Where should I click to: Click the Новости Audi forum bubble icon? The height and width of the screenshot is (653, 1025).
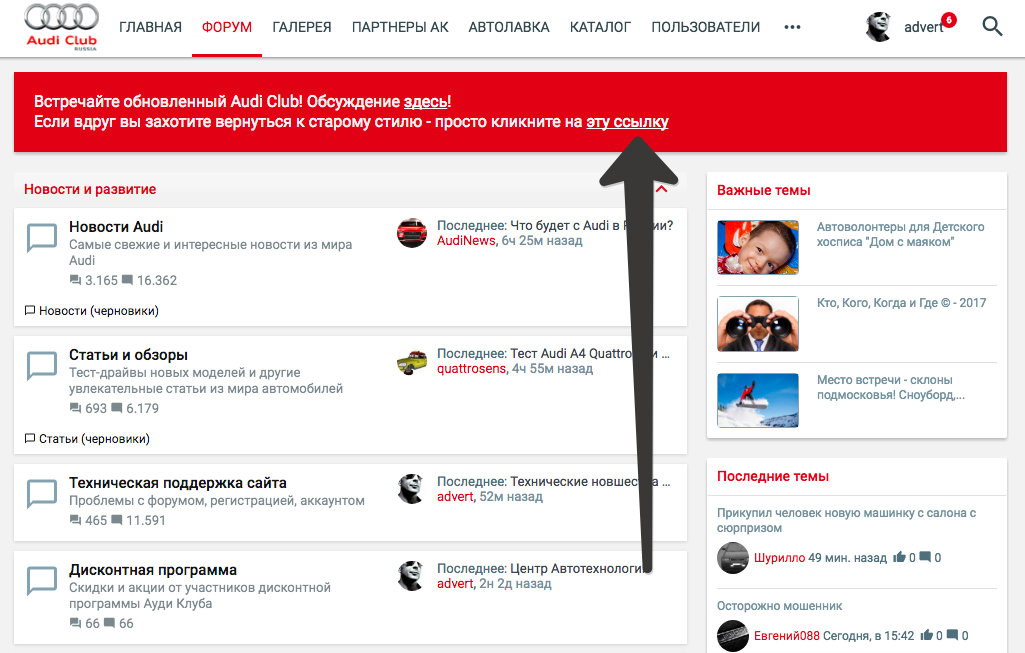tap(42, 238)
